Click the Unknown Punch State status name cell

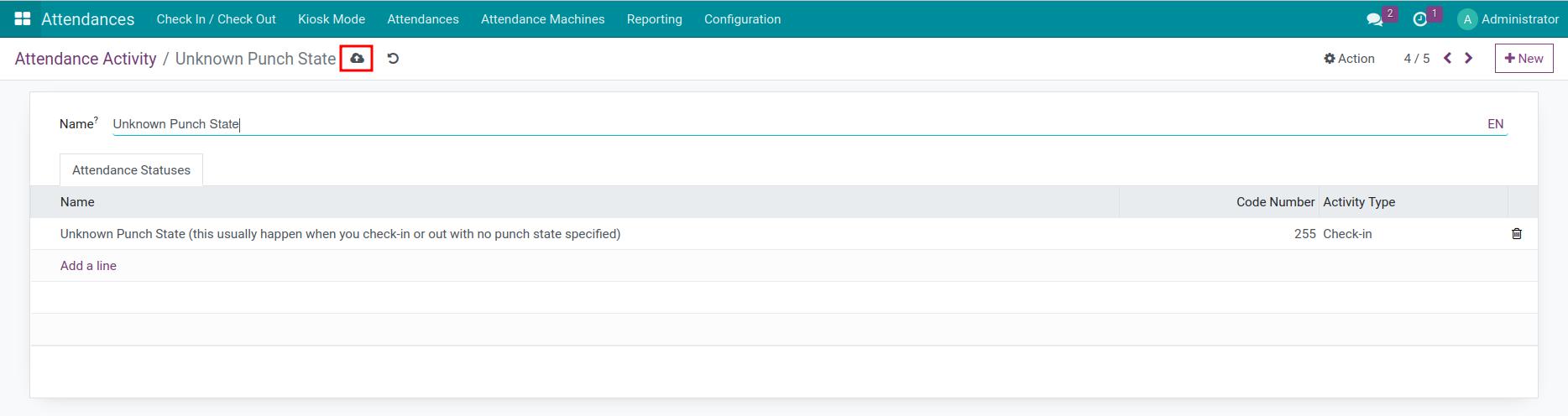pos(574,234)
